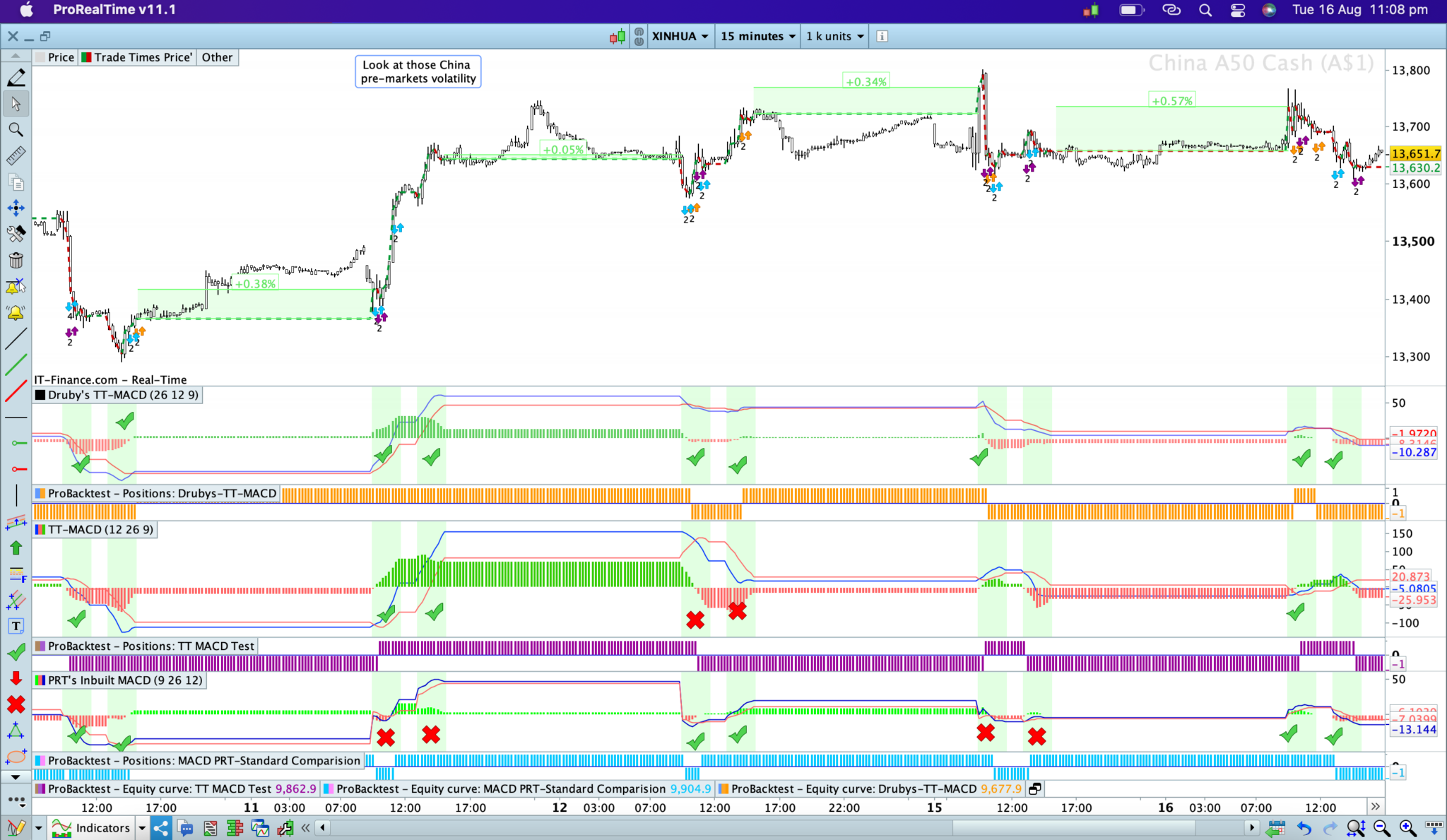Click the TT-MACD (12 26 9) indicator label
This screenshot has width=1447, height=840.
(95, 529)
